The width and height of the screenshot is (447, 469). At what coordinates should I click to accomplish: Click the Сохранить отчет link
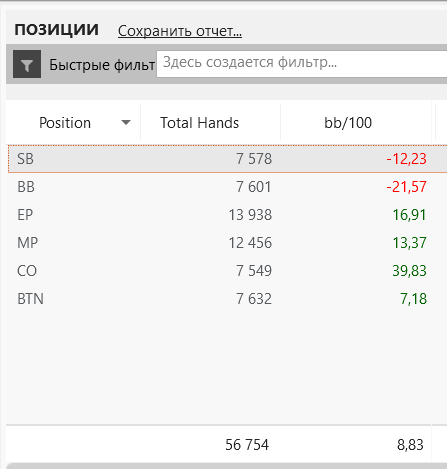click(180, 31)
